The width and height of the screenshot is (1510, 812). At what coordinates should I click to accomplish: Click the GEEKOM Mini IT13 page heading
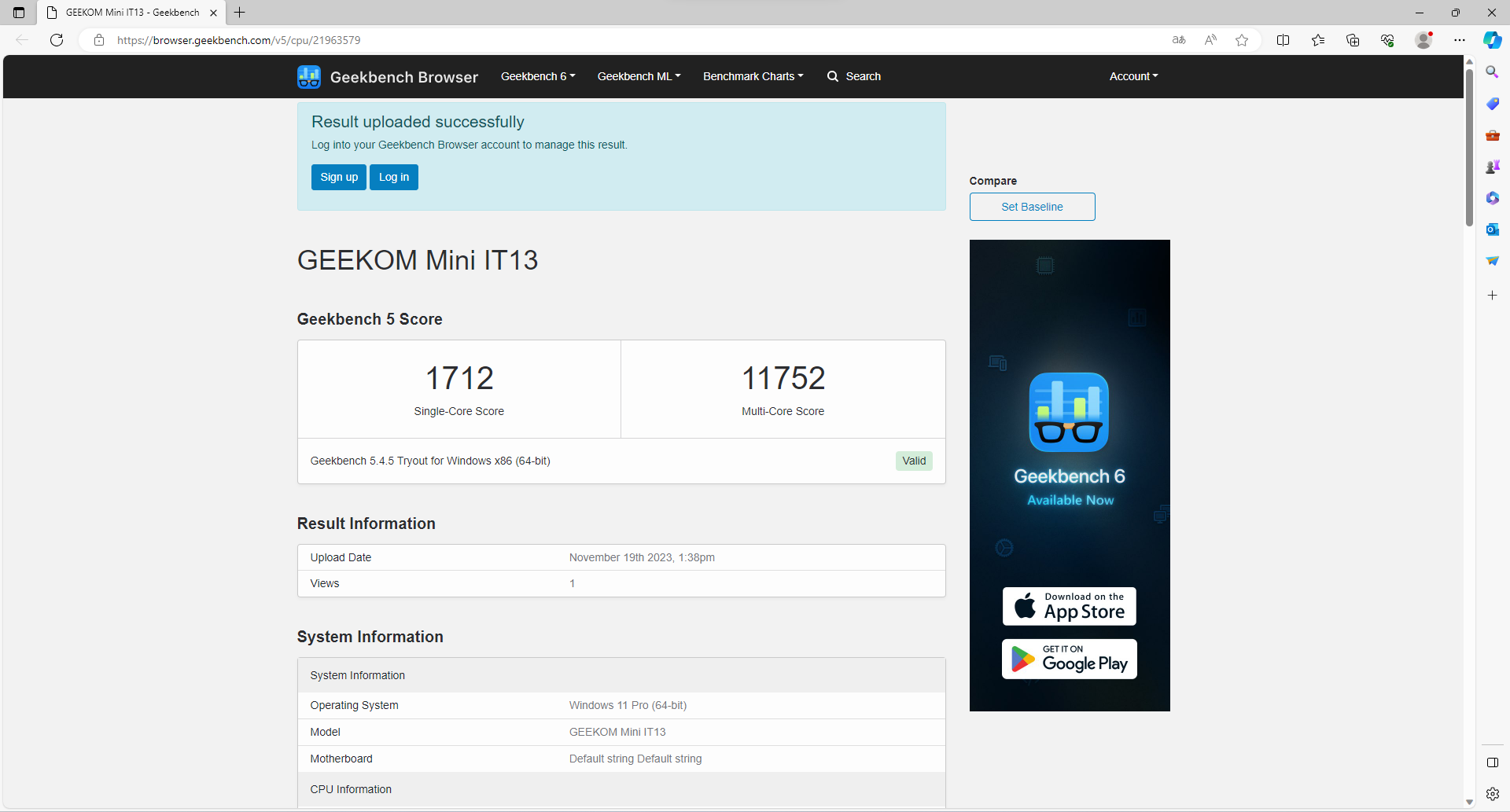point(418,260)
